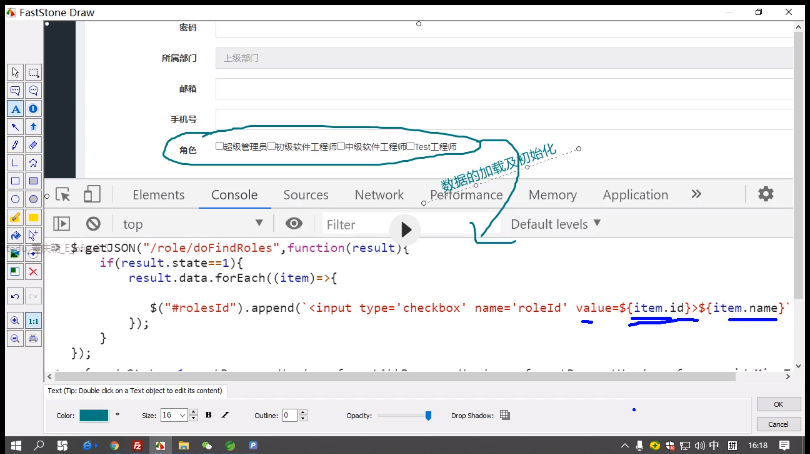Switch to the Elements tab
The width and height of the screenshot is (810, 454).
pos(159,195)
